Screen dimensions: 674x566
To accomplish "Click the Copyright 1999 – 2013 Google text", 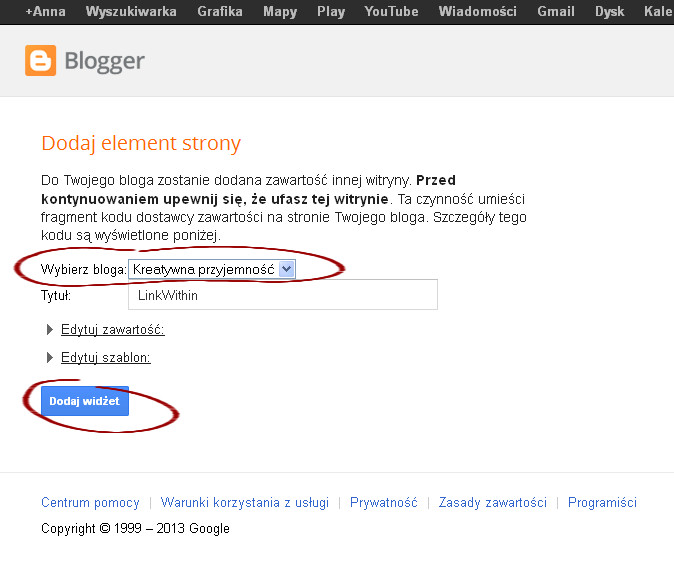I will 135,528.
